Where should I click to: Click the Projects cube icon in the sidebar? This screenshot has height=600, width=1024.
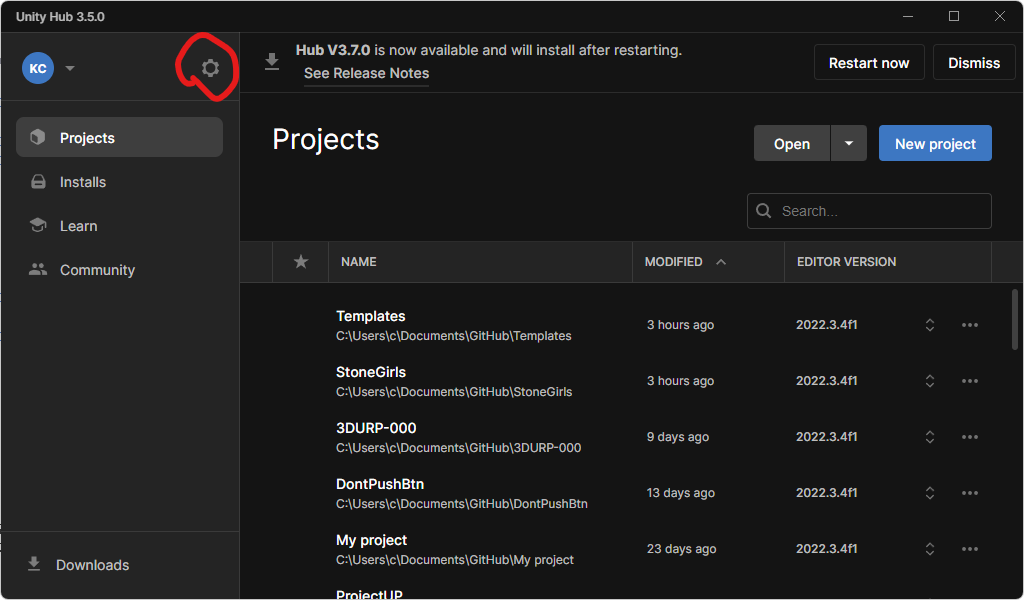click(38, 136)
